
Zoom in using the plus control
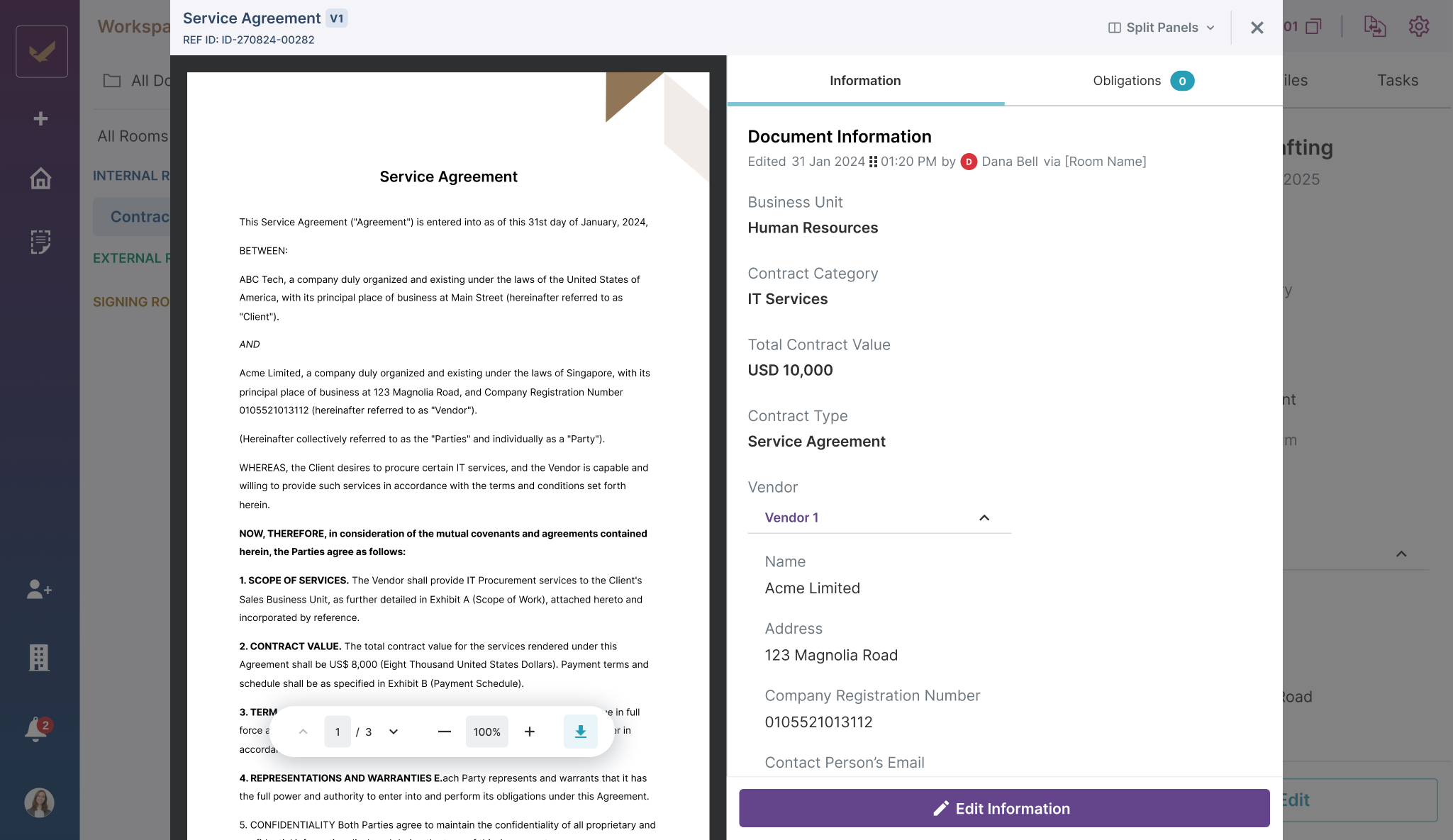(529, 731)
